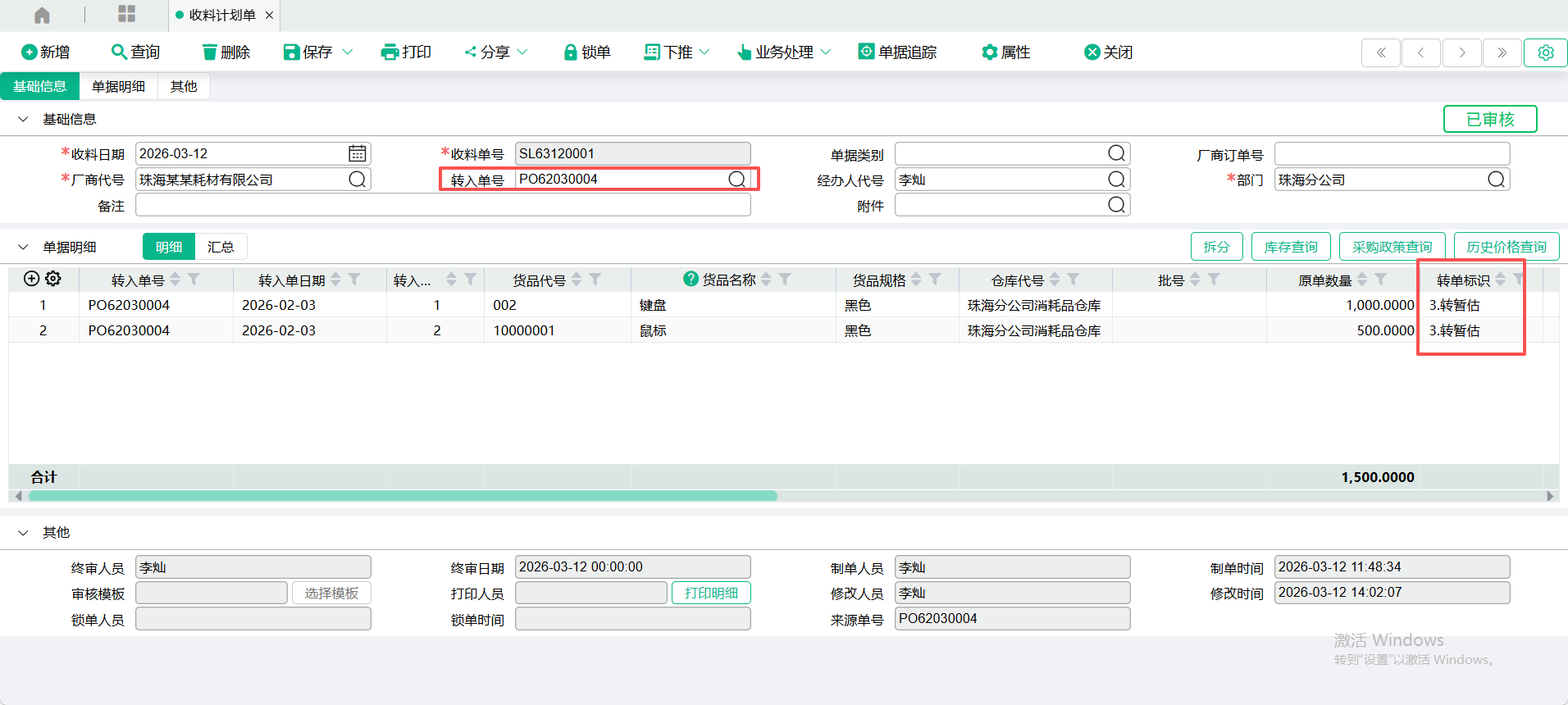Click the add row plus icon in grid
Viewport: 1568px width, 705px height.
31,279
